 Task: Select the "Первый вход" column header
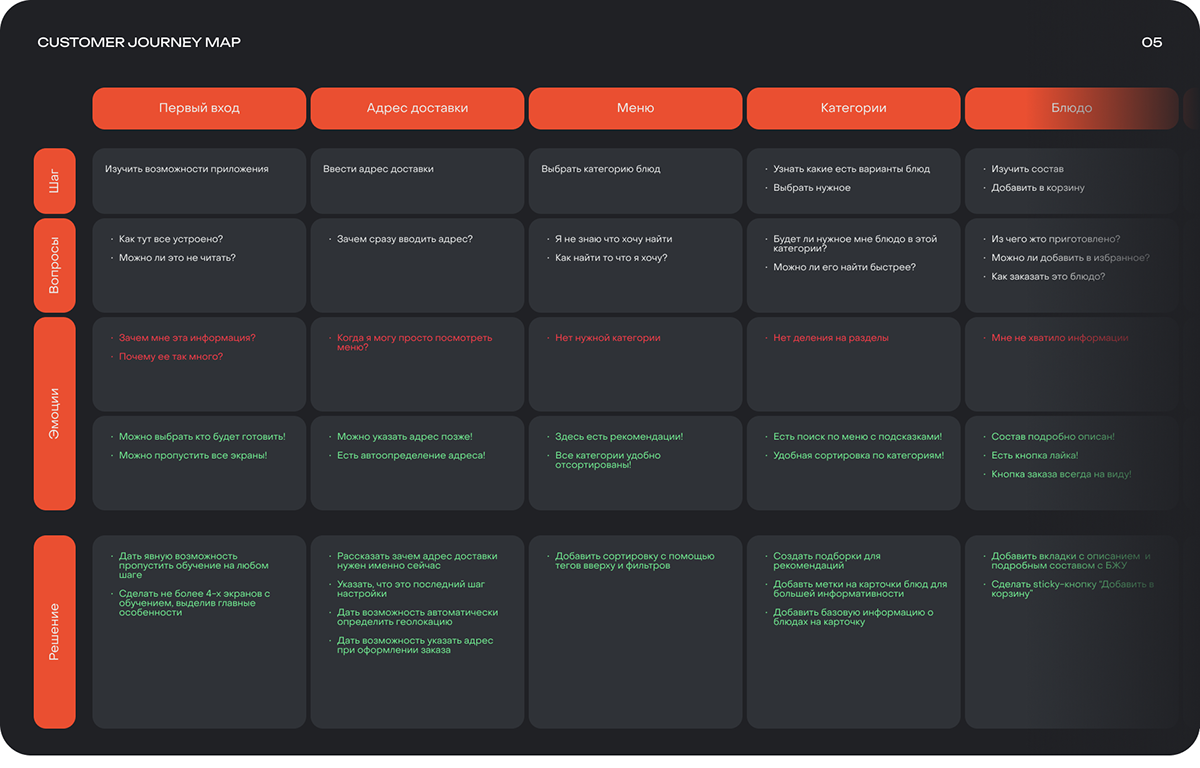click(x=199, y=108)
